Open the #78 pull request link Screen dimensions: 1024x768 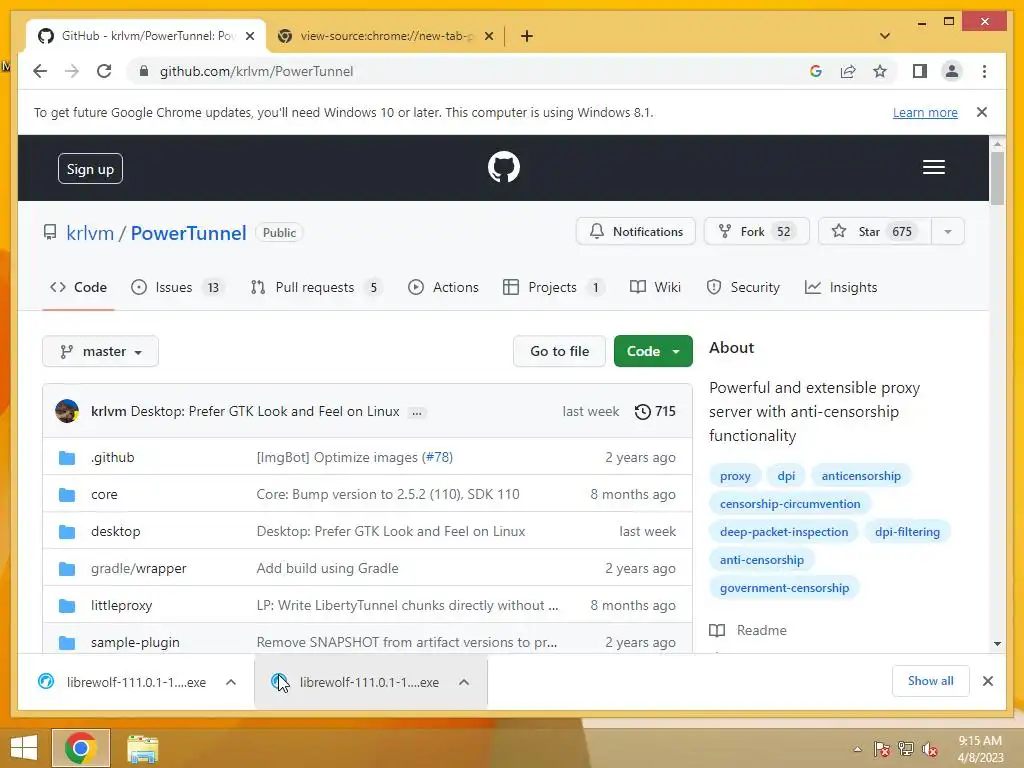click(x=437, y=458)
